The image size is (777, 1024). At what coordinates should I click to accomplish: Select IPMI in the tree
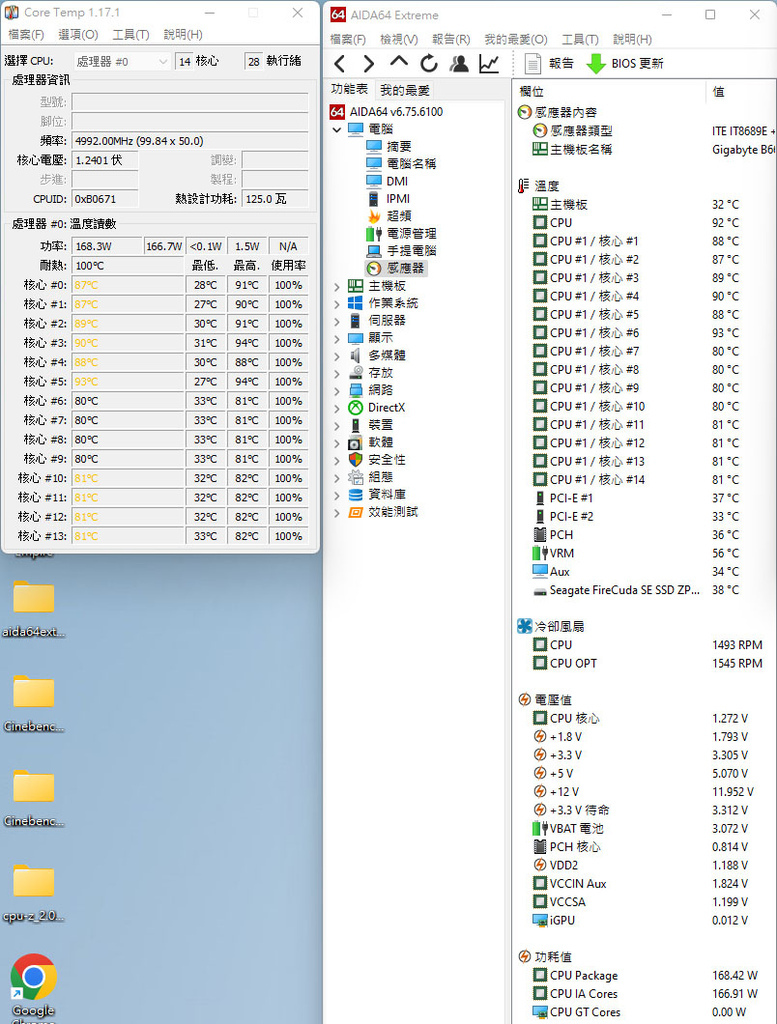coord(388,199)
